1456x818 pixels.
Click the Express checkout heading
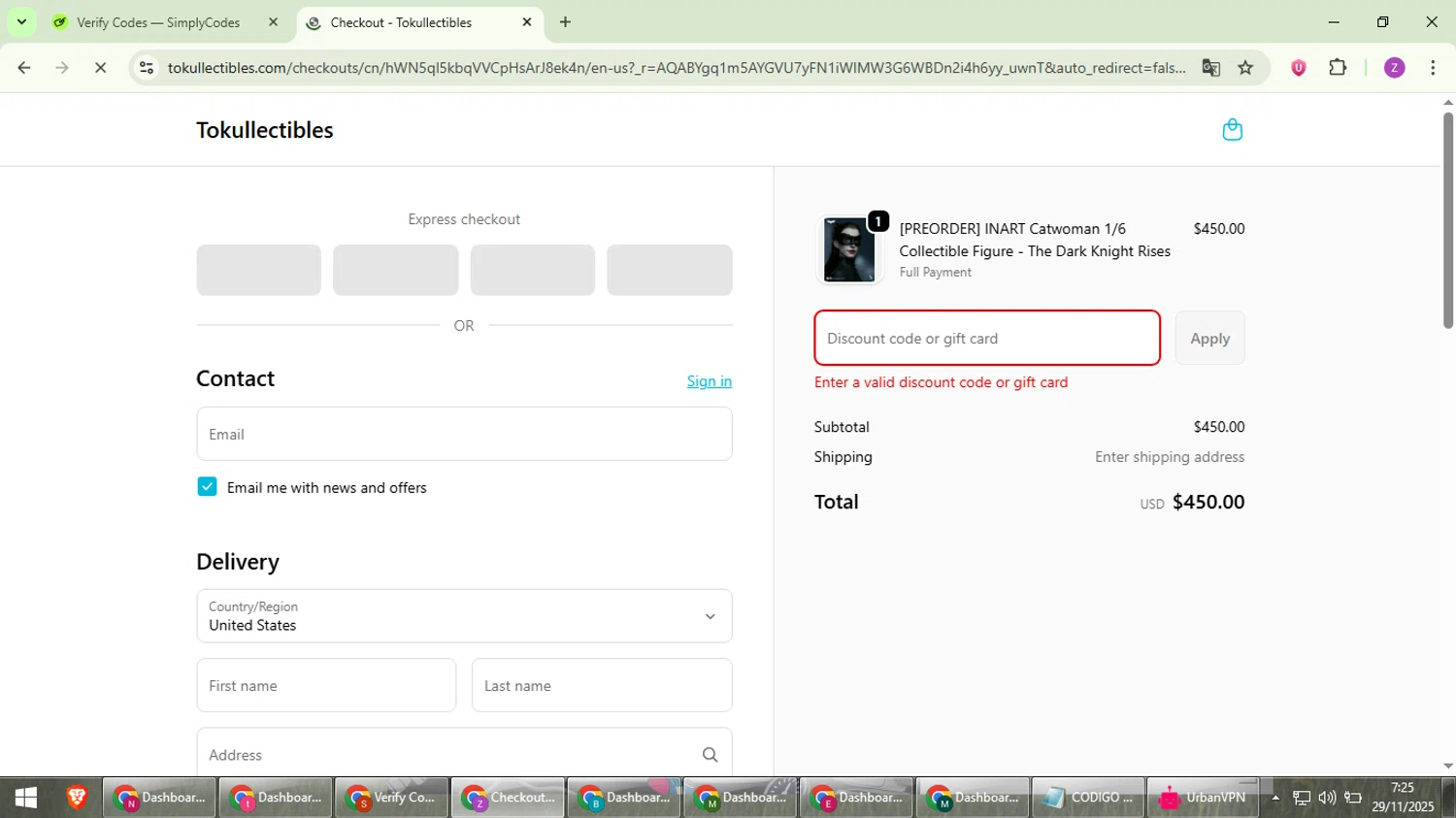464,219
